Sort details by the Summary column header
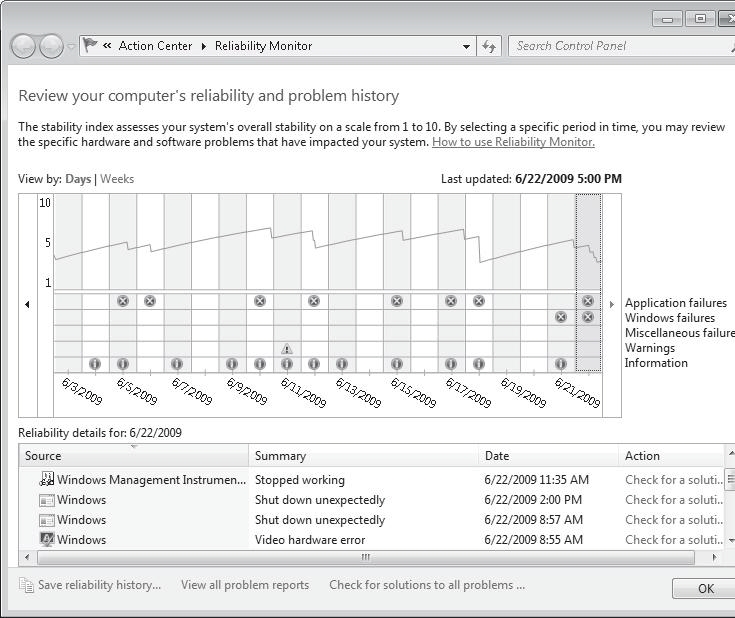Image resolution: width=735 pixels, height=618 pixels. (x=363, y=456)
